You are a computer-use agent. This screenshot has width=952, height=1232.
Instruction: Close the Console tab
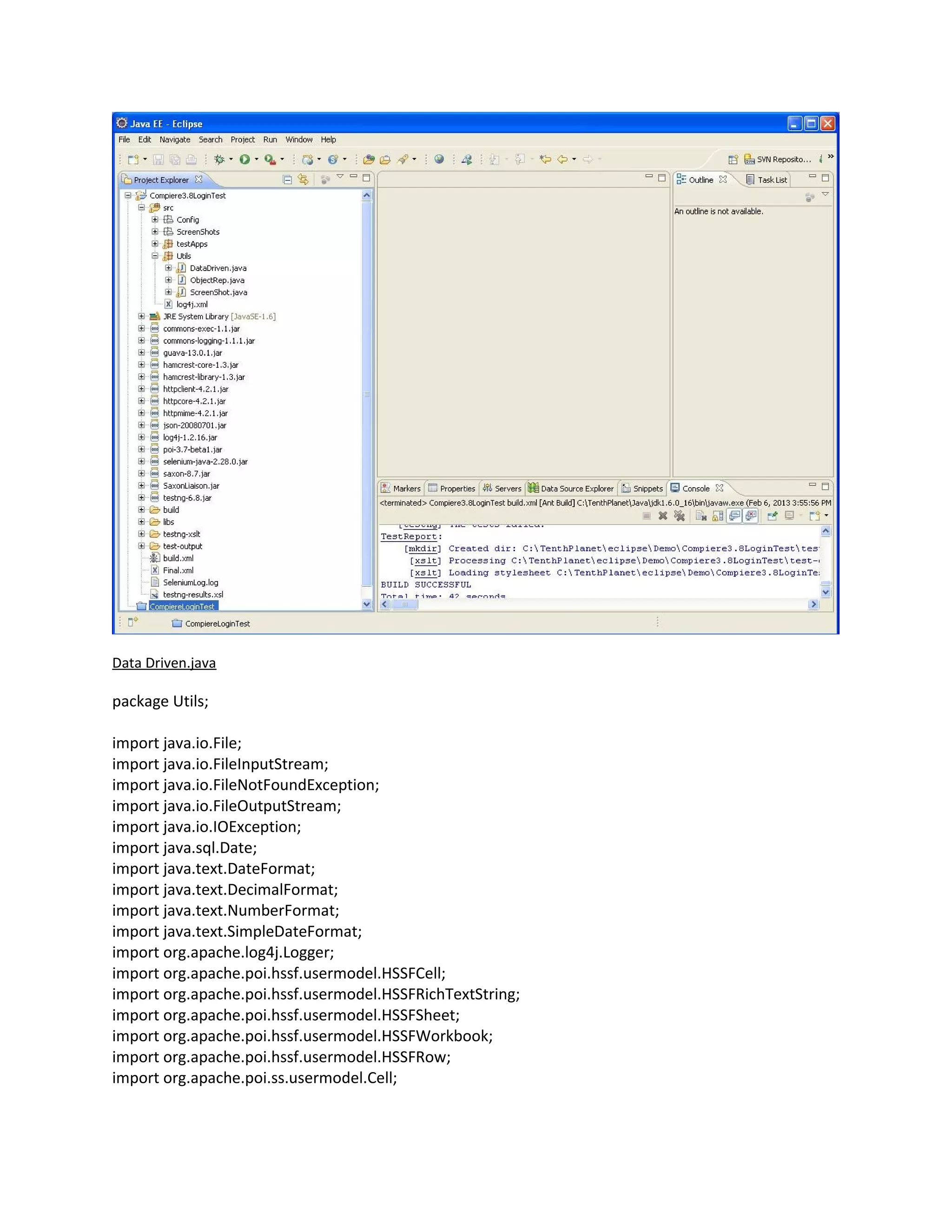coord(719,488)
